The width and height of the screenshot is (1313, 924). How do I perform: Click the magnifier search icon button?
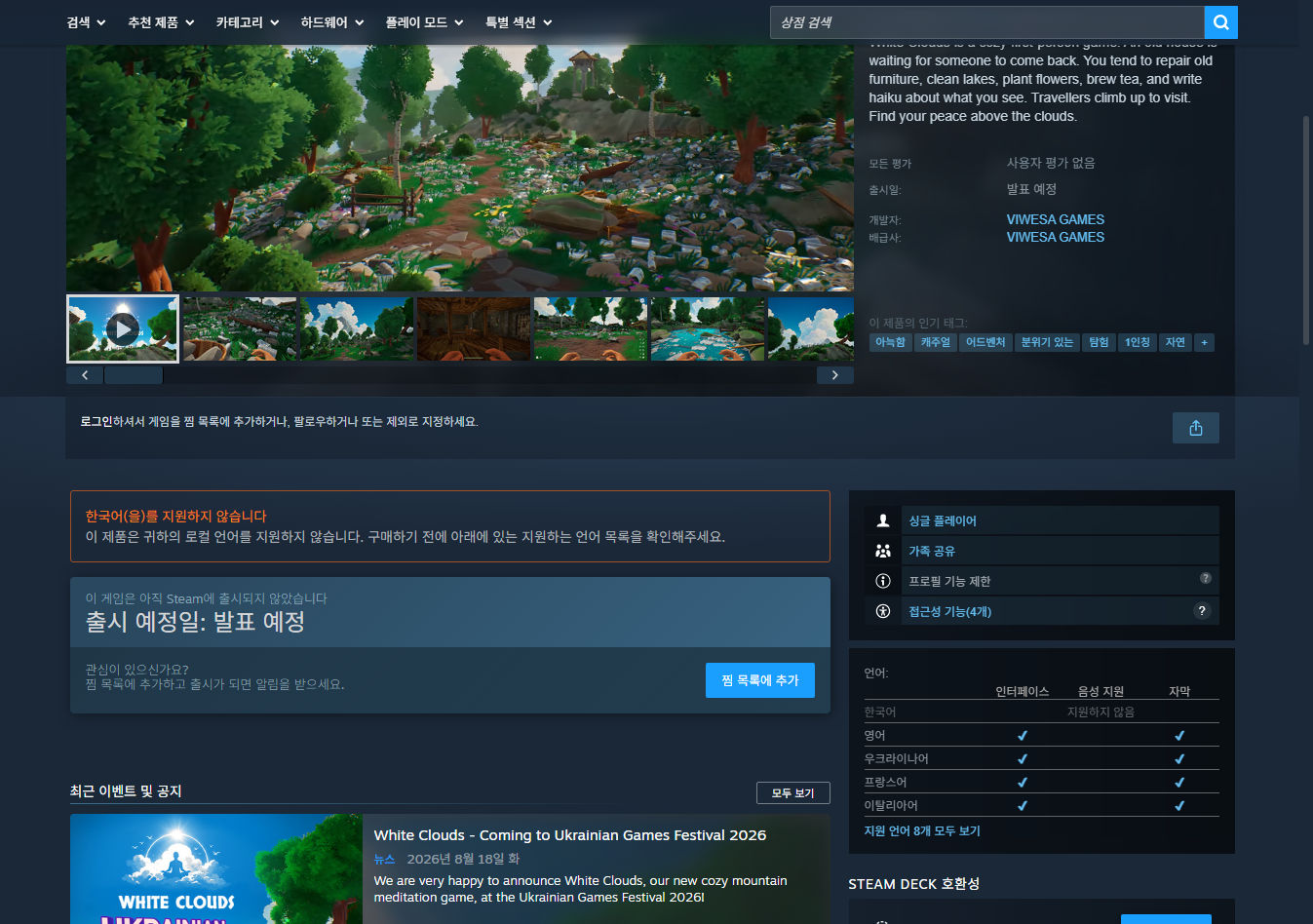point(1220,22)
